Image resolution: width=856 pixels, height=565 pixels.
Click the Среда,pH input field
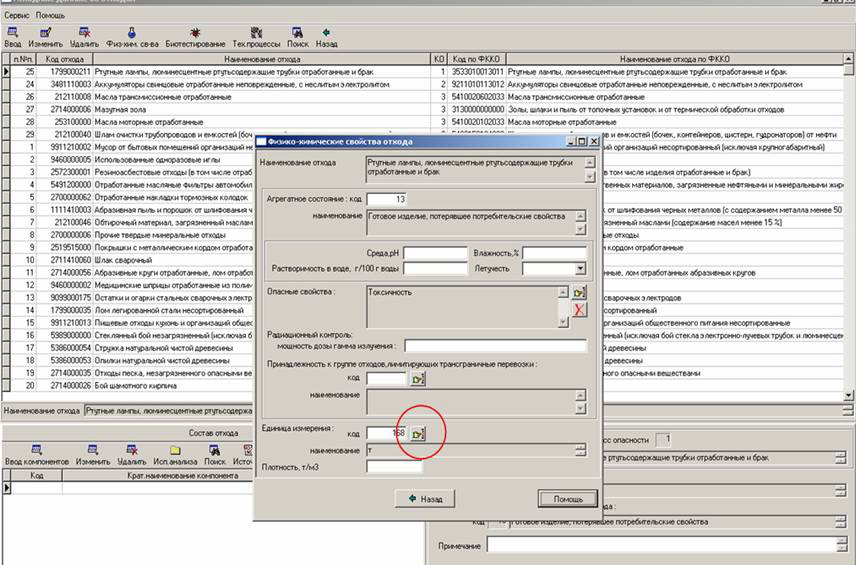(434, 253)
